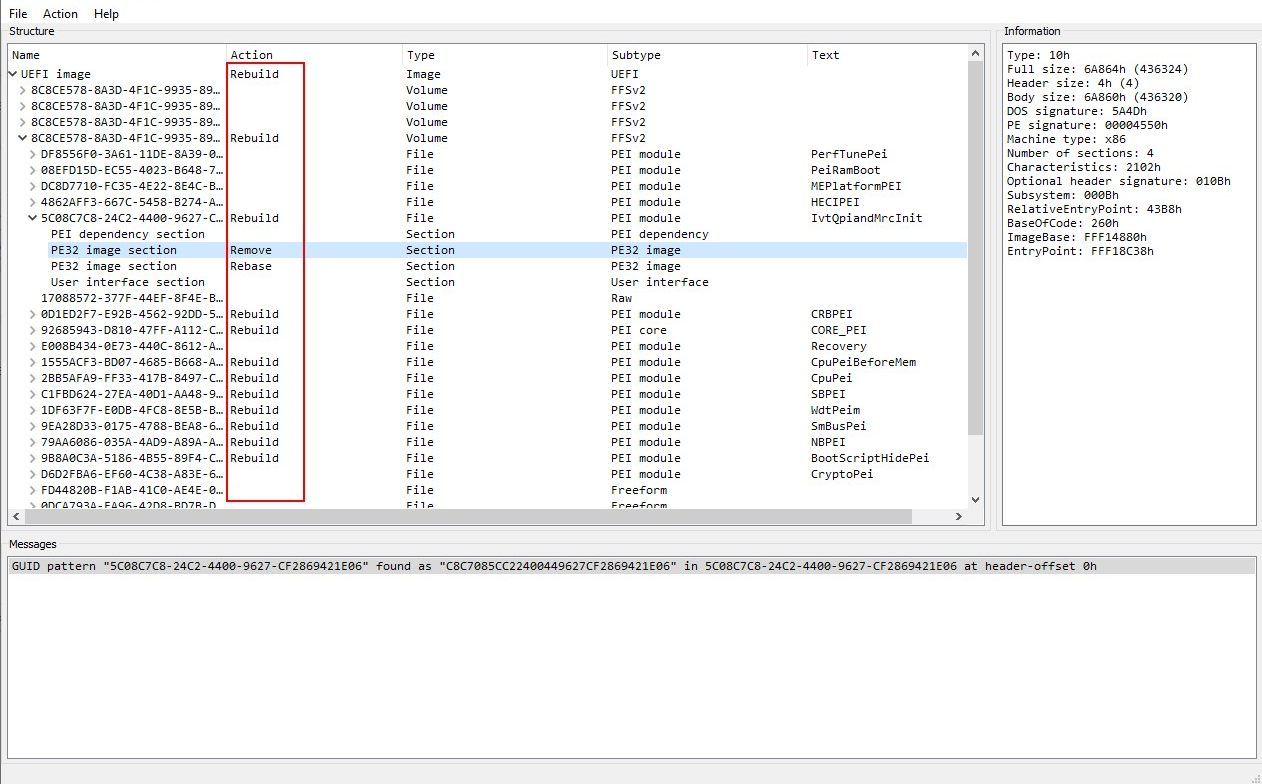The image size is (1262, 784).
Task: Expand the DF8556F0 PerfTunePei file
Action: pos(34,154)
